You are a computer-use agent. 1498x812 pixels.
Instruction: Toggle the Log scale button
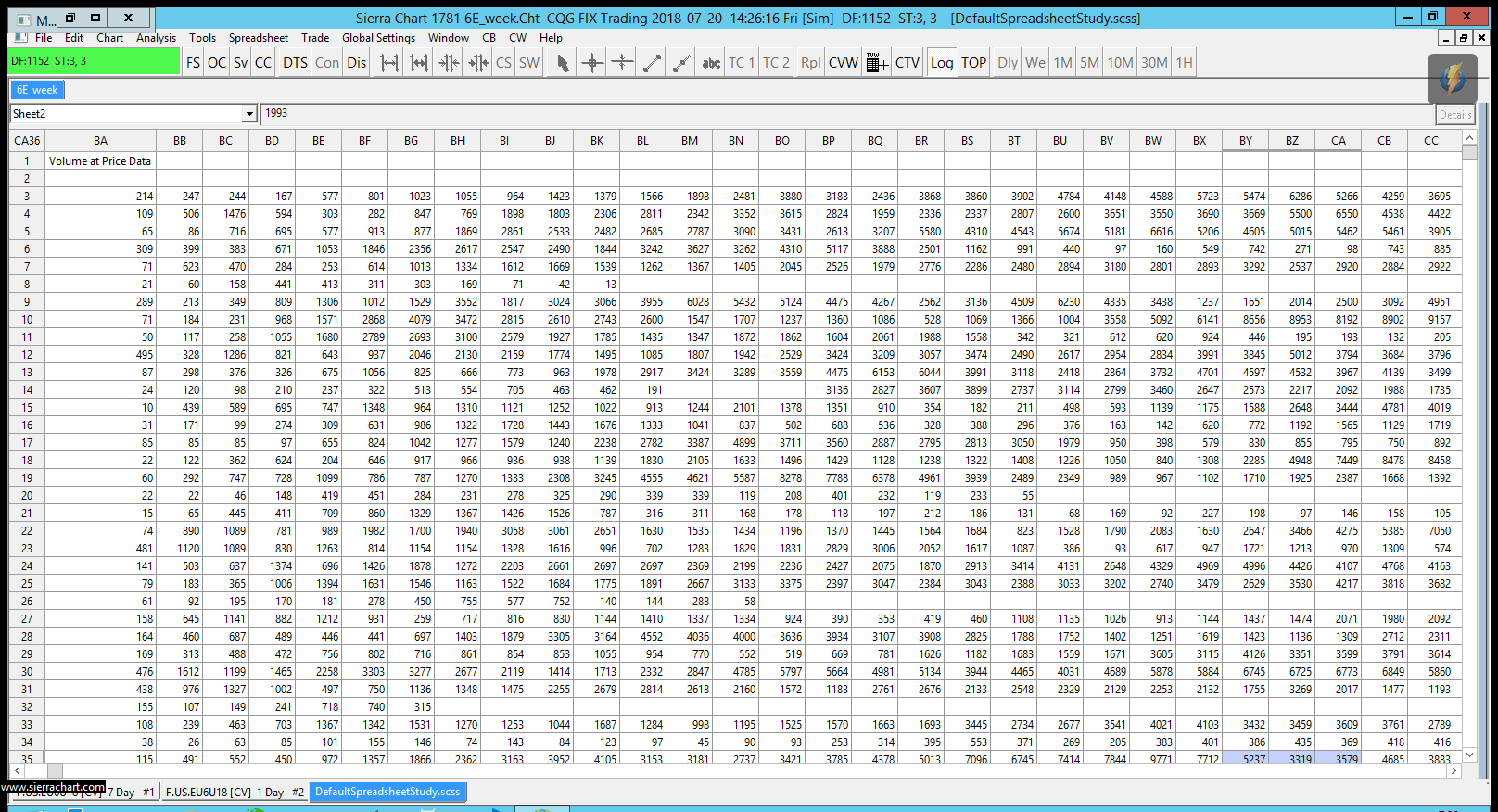(942, 63)
